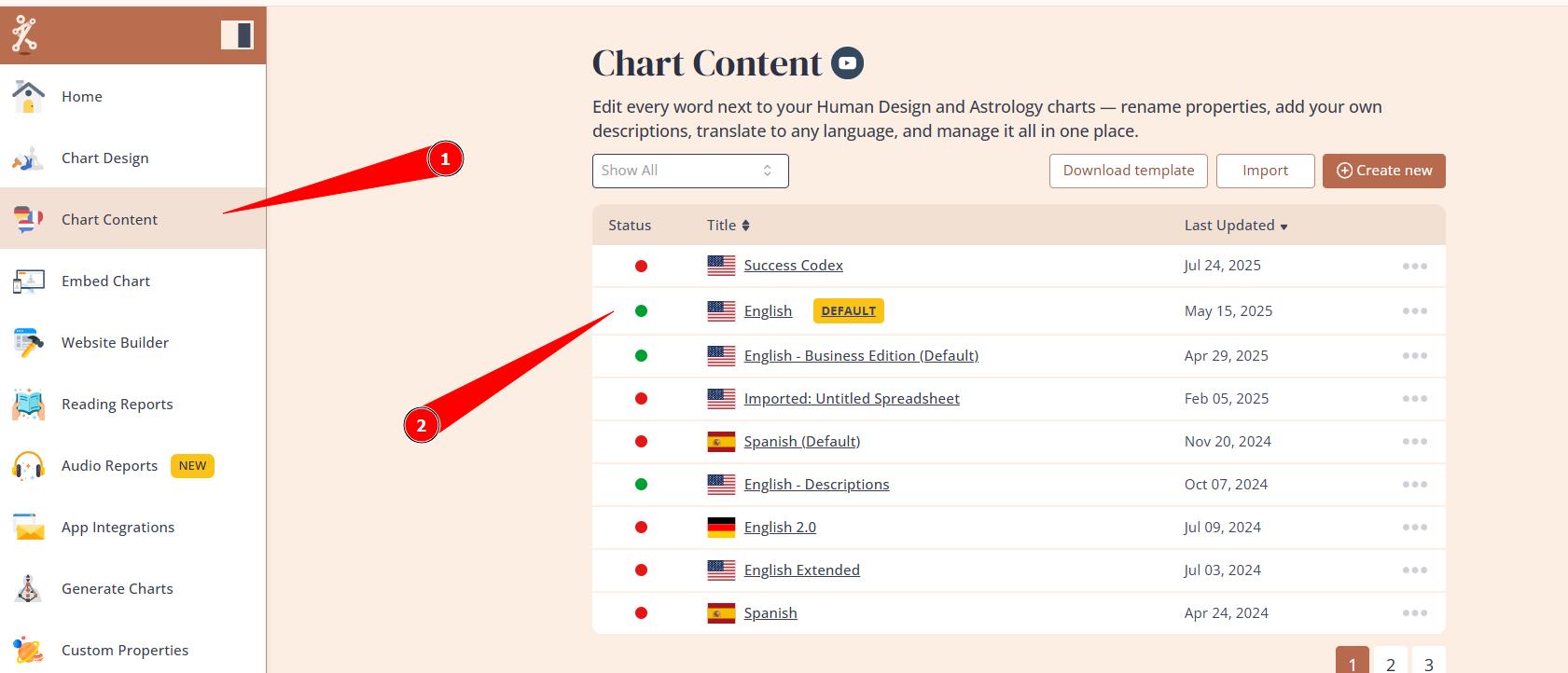Expand the Show All filter dropdown

(x=690, y=171)
